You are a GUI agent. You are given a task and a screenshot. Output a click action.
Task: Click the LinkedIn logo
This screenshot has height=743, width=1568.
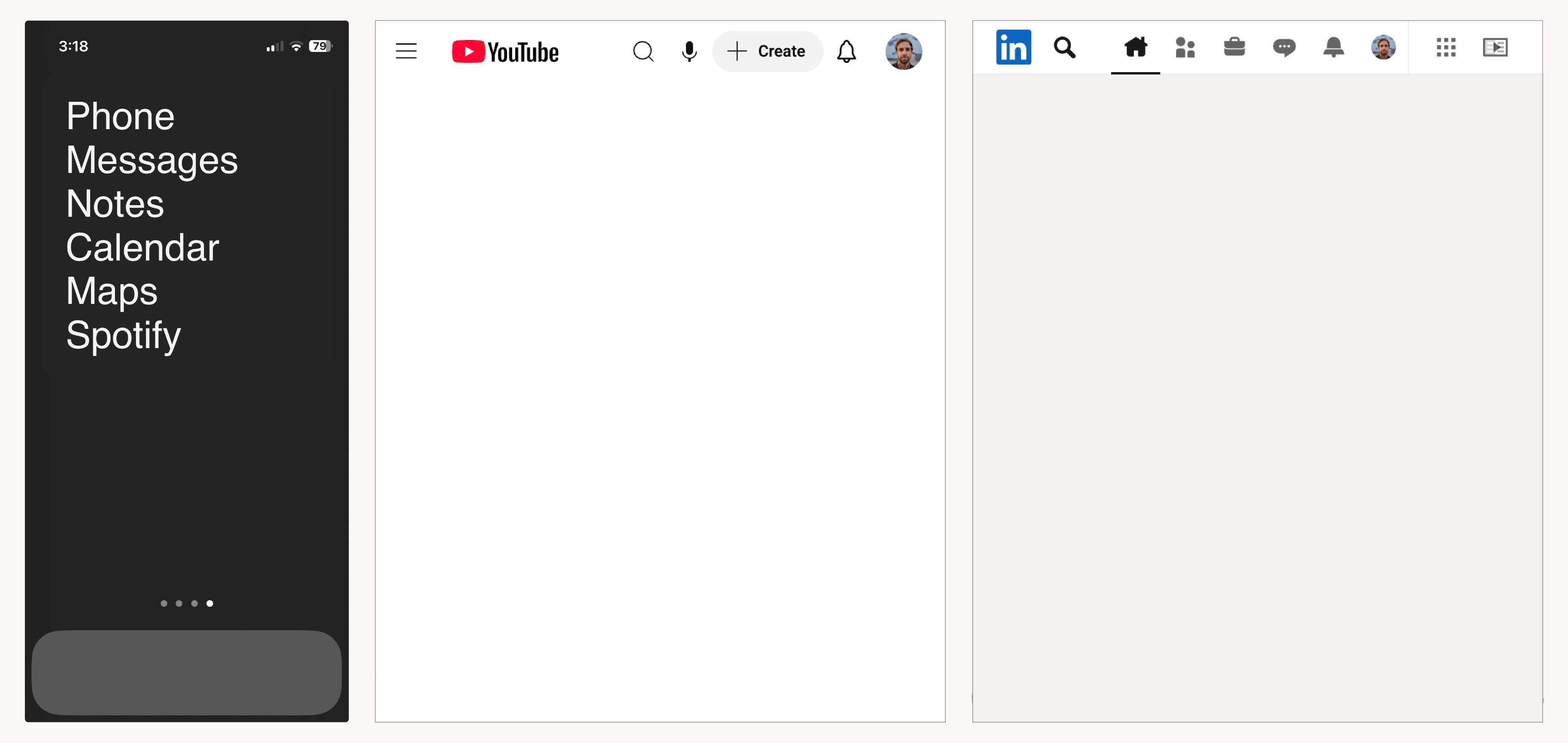pyautogui.click(x=1013, y=47)
